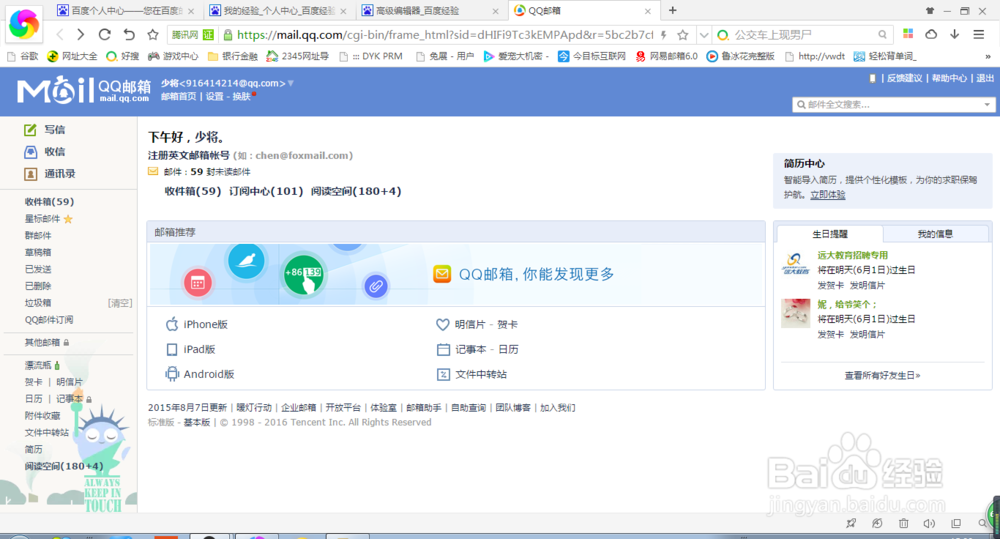Click 订阅中心(101) link in summary
The image size is (1000, 539).
266,191
